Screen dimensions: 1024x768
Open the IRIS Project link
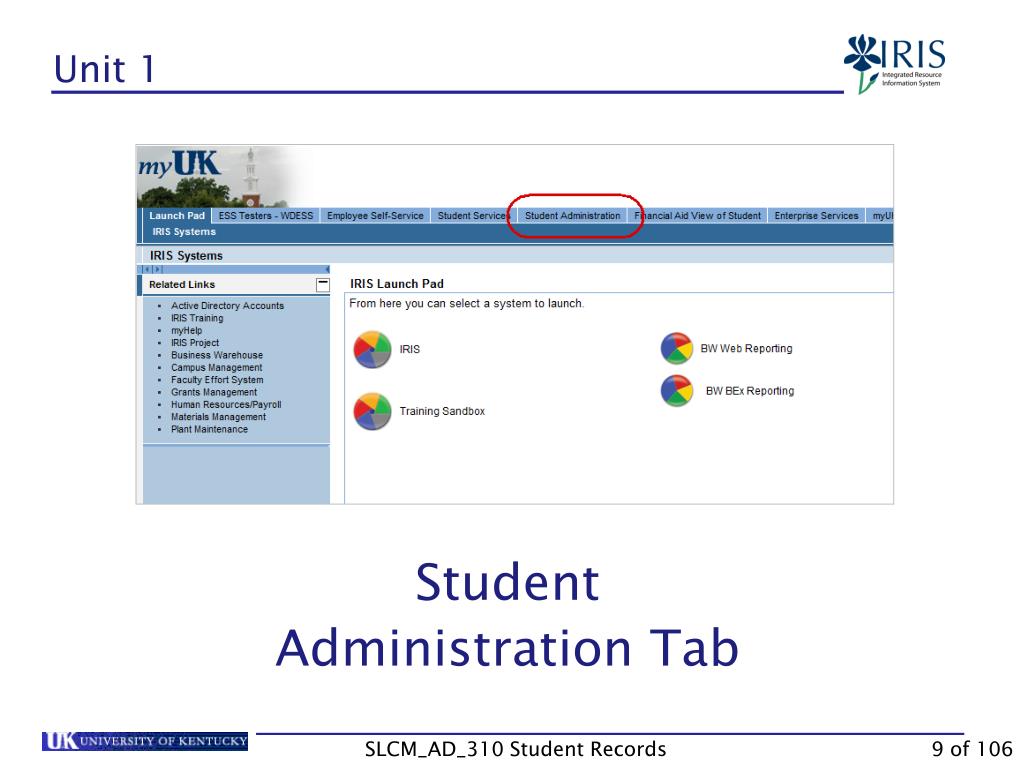tap(195, 343)
